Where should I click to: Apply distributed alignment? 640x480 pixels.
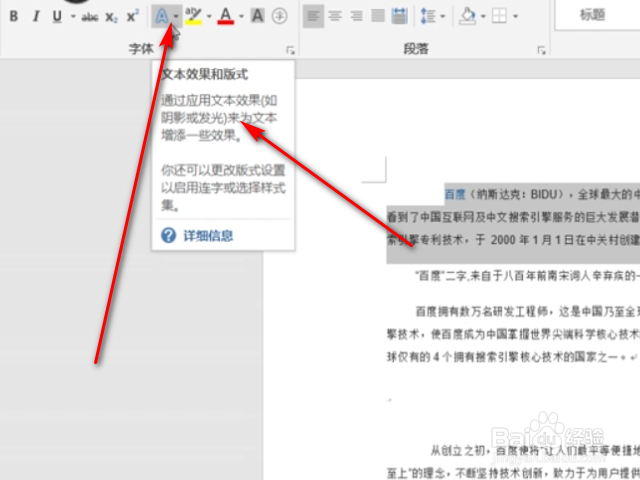pyautogui.click(x=399, y=16)
